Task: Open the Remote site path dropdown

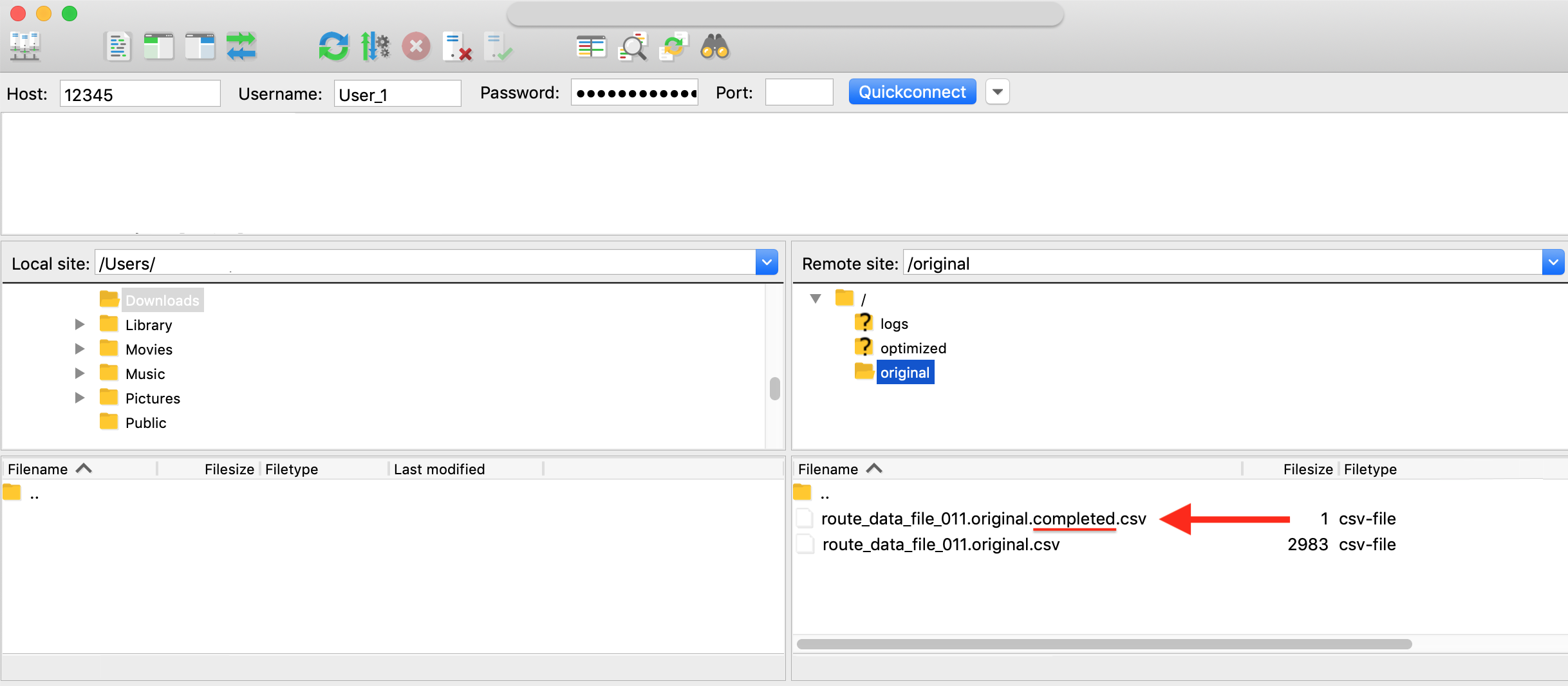Action: tap(1553, 262)
